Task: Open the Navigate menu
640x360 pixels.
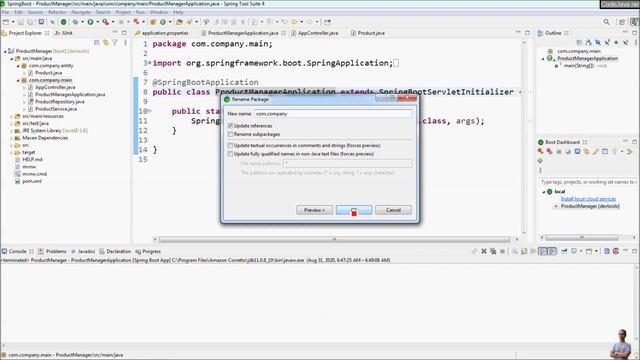Action: click(x=81, y=12)
